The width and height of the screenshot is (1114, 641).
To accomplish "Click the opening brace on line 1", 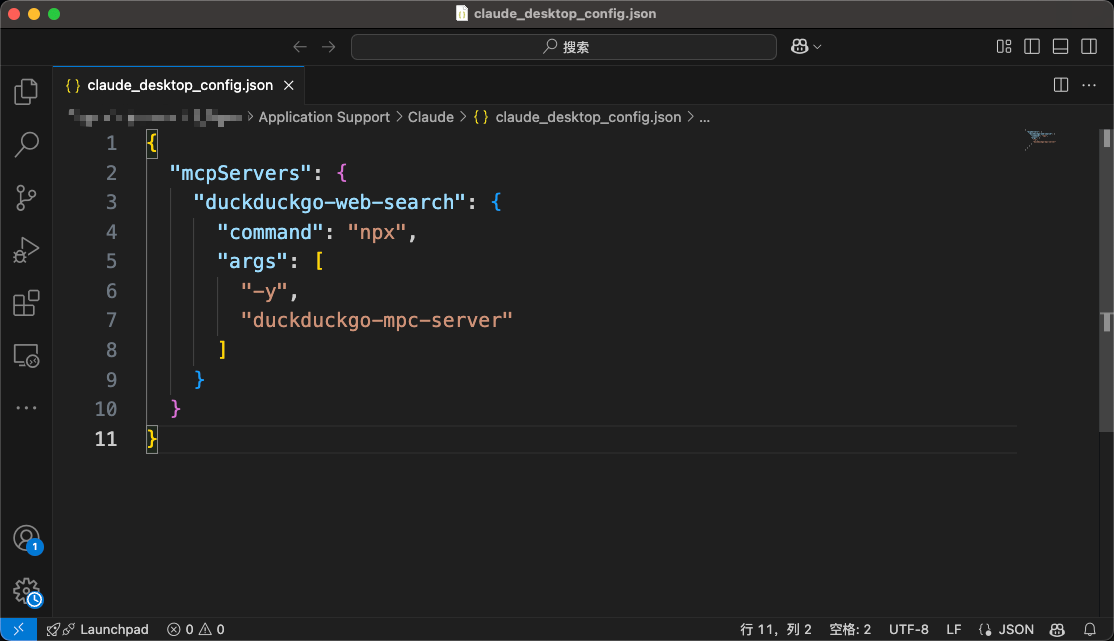I will coord(151,144).
